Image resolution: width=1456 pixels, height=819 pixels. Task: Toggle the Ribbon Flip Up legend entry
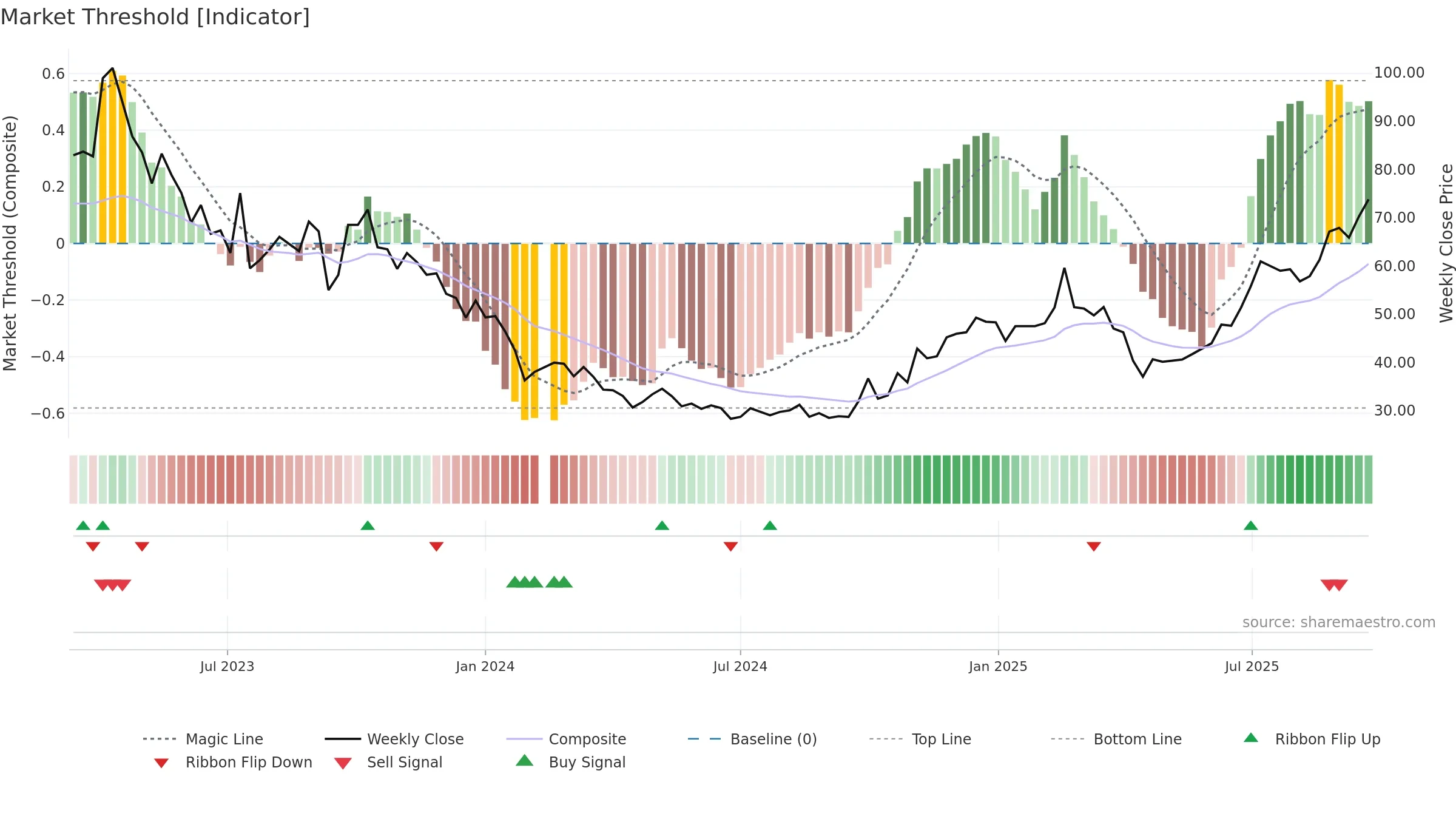click(x=1312, y=739)
